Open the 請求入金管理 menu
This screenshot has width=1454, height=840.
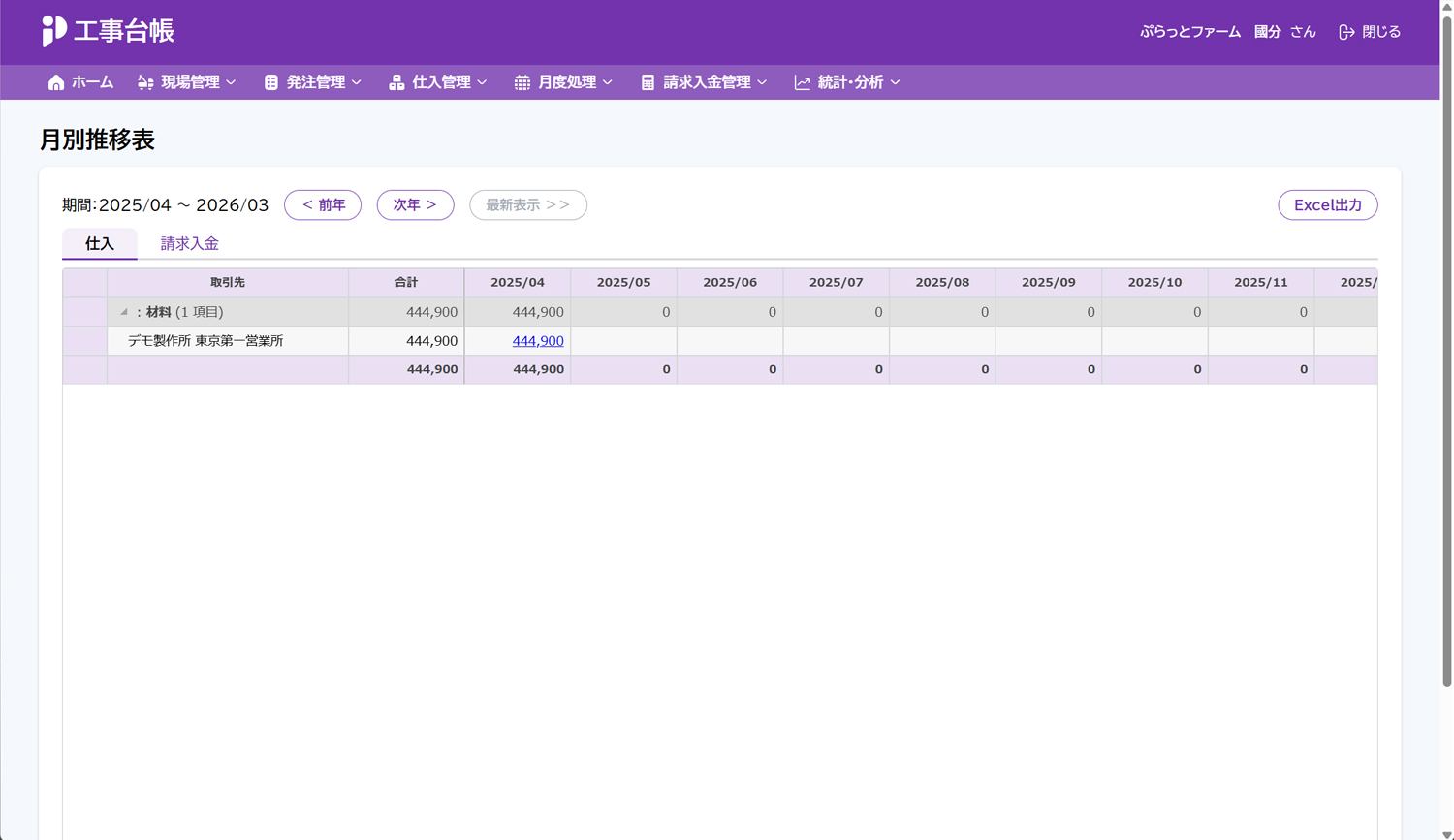(704, 82)
